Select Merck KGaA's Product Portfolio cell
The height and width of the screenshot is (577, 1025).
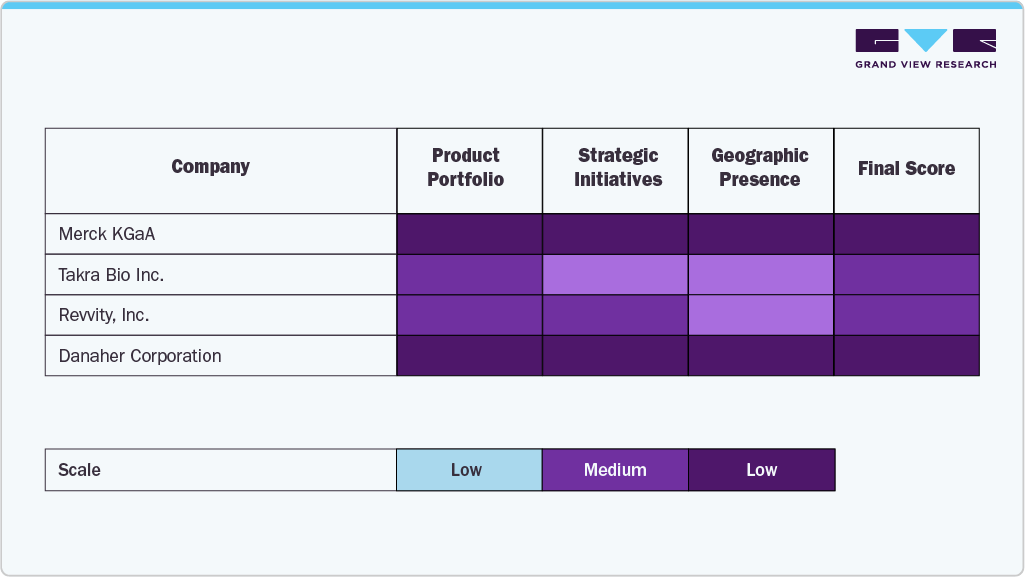pos(469,234)
